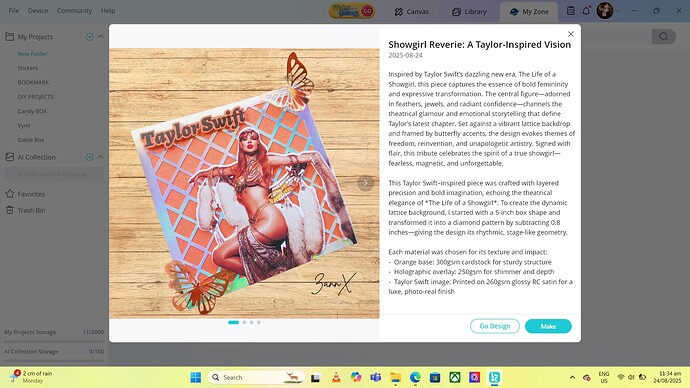
Task: Click the My Projects Storage progress bar
Action: click(x=54, y=341)
